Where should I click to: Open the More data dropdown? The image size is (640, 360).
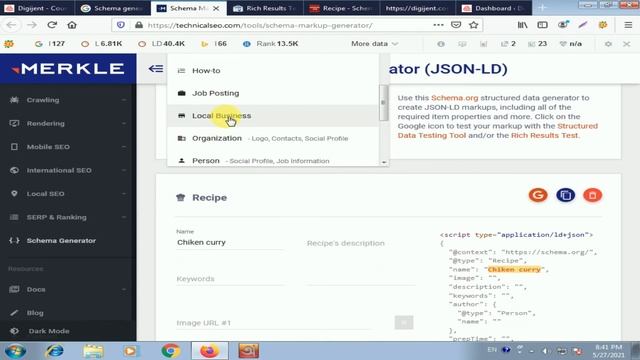[374, 44]
